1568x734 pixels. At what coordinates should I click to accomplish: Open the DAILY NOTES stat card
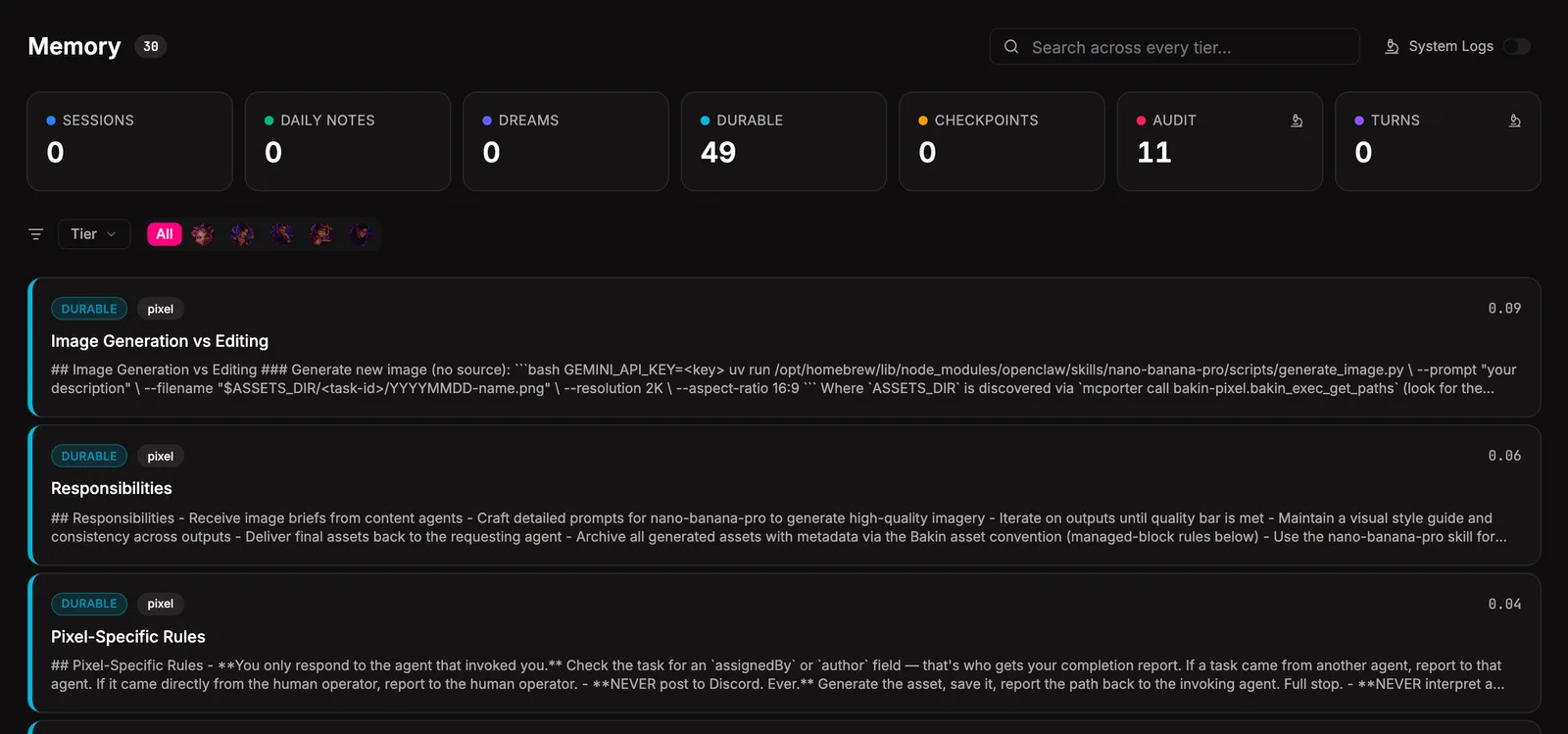tap(348, 141)
